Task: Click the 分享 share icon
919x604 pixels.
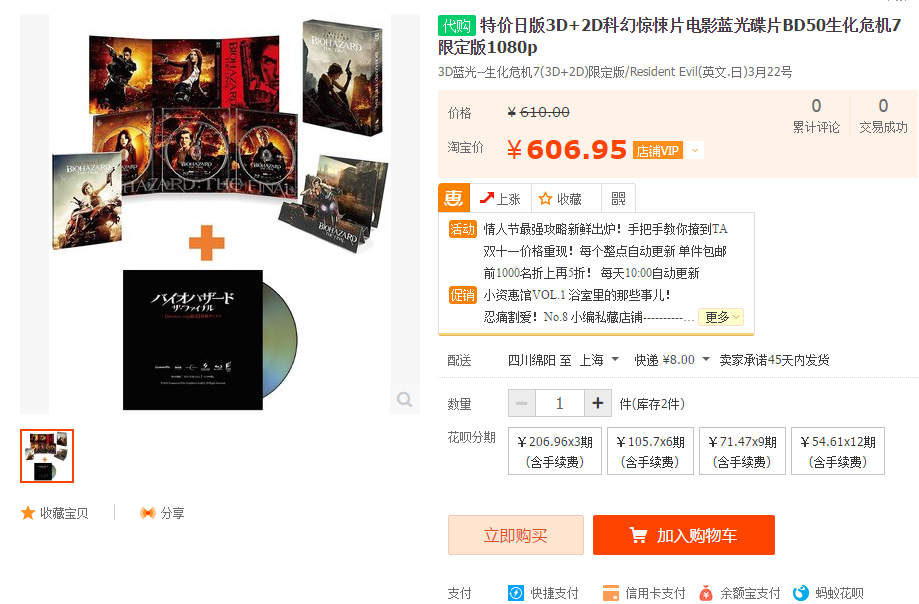Action: pyautogui.click(x=148, y=513)
